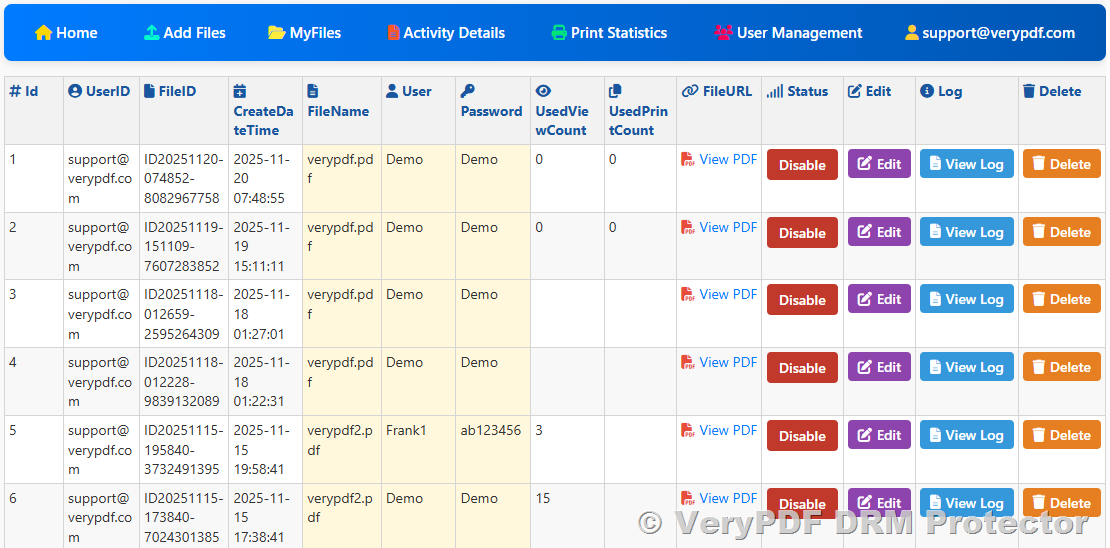Open the support@verypdf.com account menu
The image size is (1110, 548).
click(989, 33)
